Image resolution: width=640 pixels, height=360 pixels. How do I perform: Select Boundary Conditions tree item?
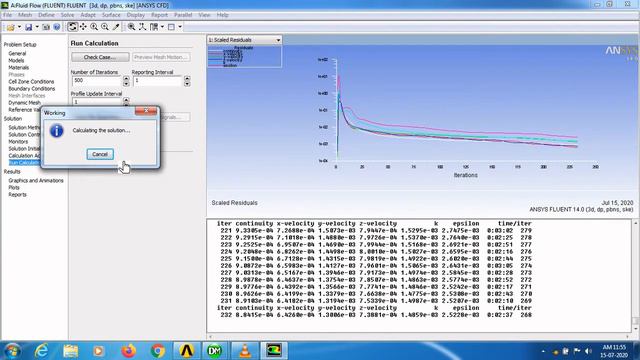(x=32, y=89)
